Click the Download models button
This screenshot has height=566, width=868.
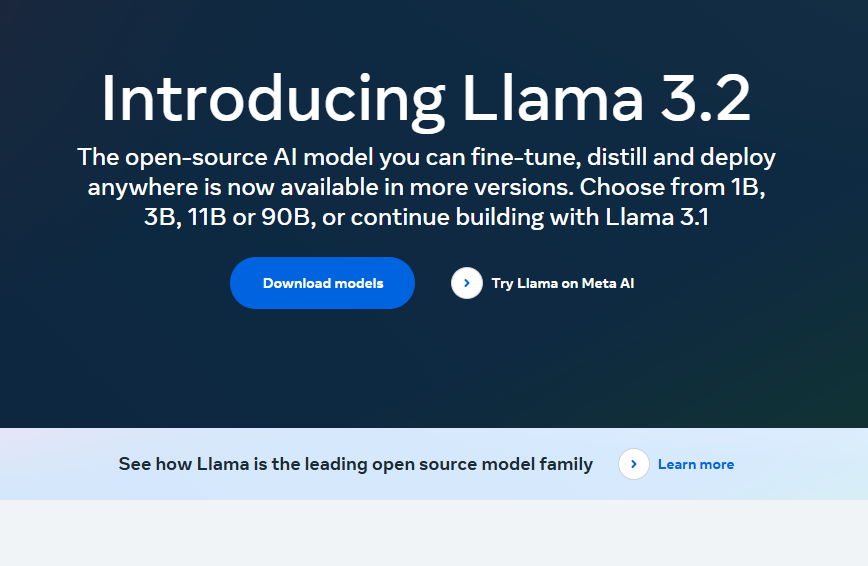pyautogui.click(x=322, y=283)
